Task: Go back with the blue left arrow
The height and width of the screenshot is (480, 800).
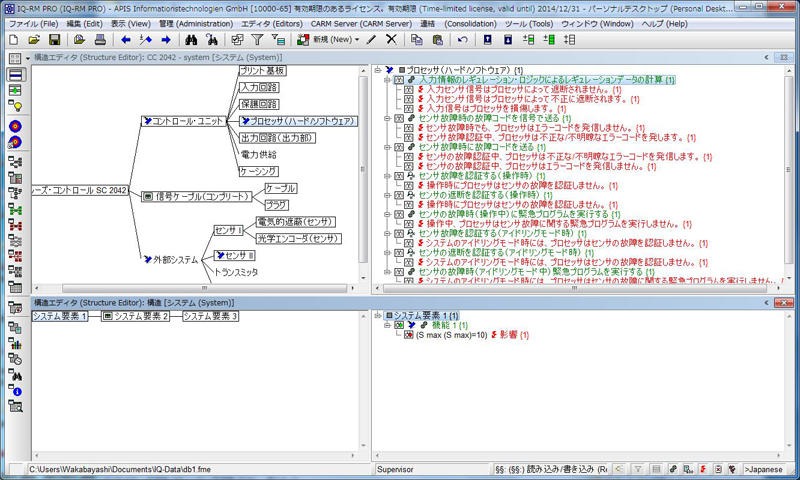Action: point(126,40)
